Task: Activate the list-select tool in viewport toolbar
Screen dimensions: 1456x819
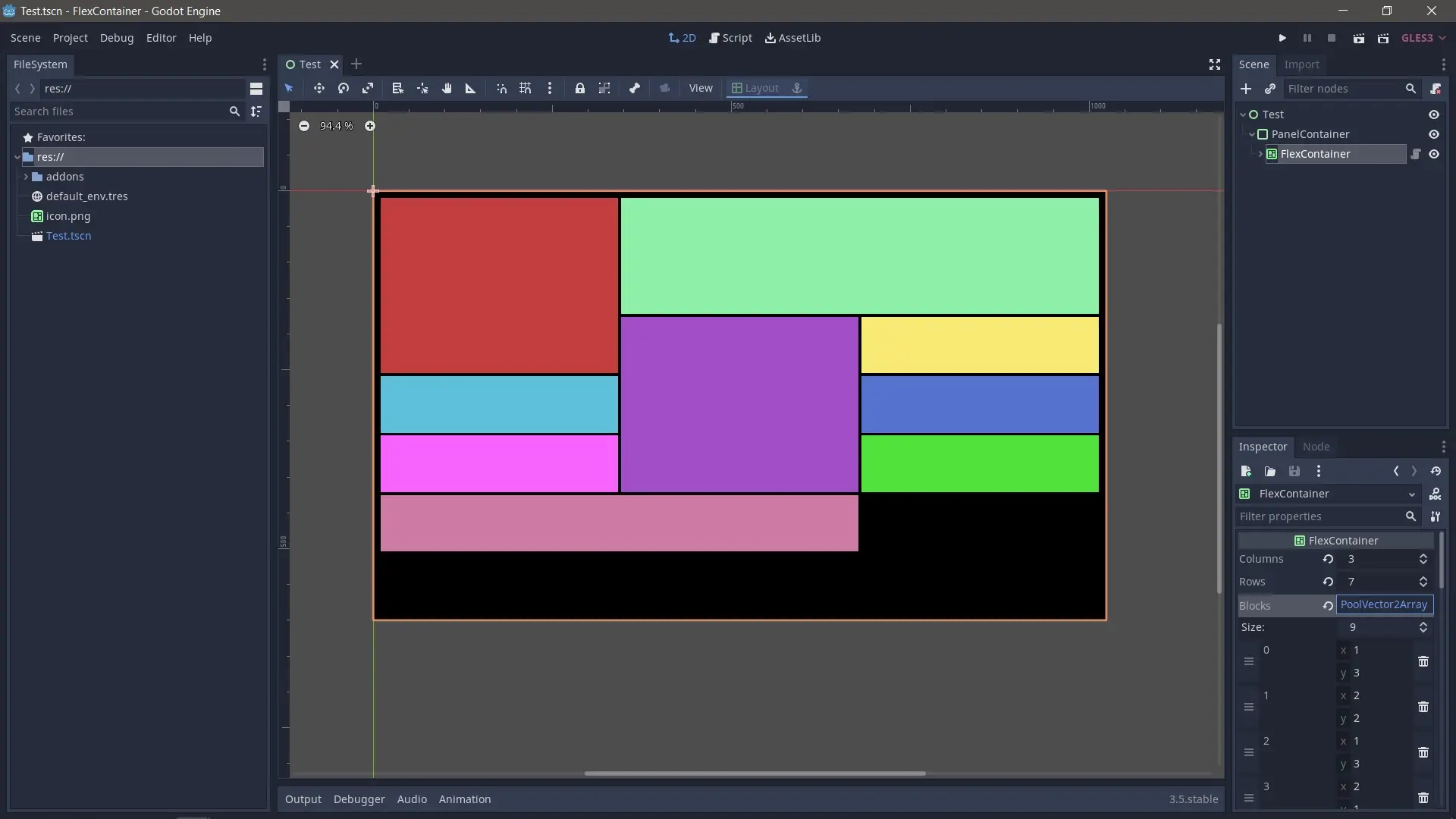Action: [x=397, y=89]
